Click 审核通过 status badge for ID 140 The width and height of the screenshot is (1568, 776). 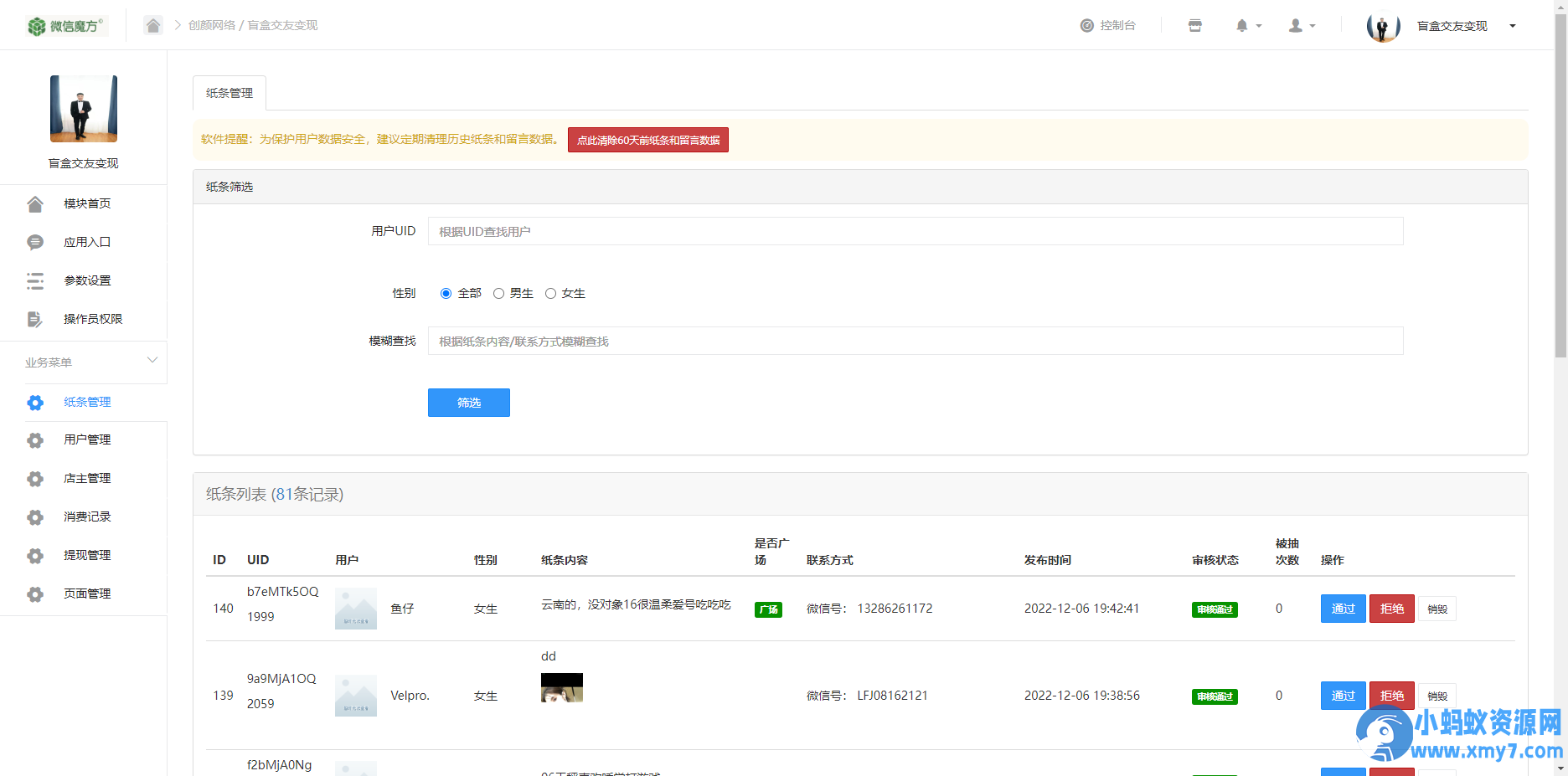click(x=1215, y=609)
